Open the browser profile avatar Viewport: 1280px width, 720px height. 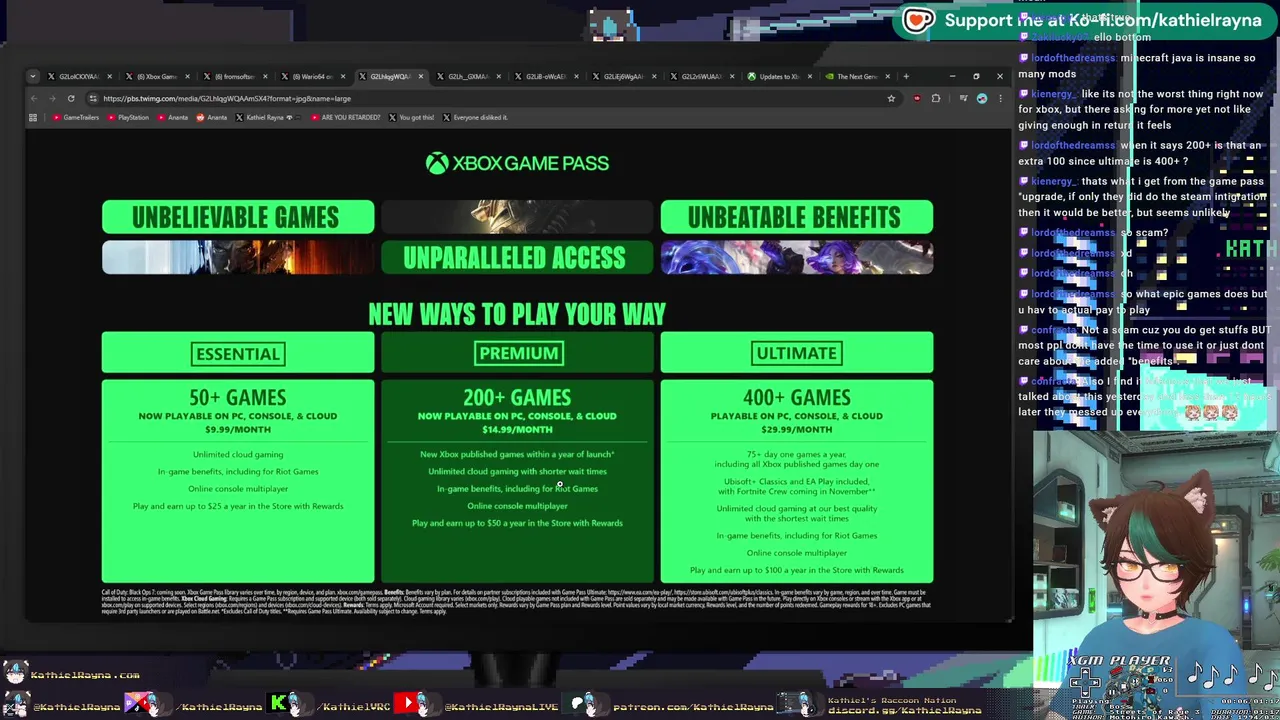pos(982,98)
